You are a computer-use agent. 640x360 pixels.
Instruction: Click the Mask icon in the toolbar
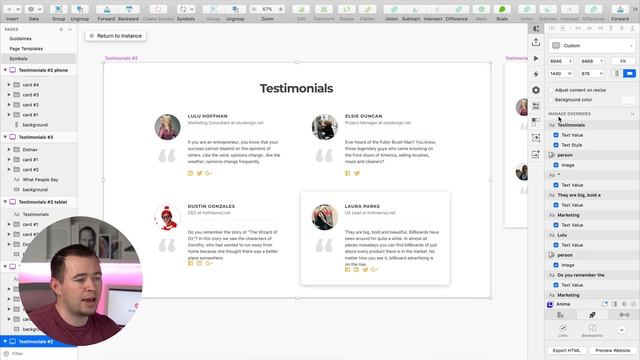point(481,9)
